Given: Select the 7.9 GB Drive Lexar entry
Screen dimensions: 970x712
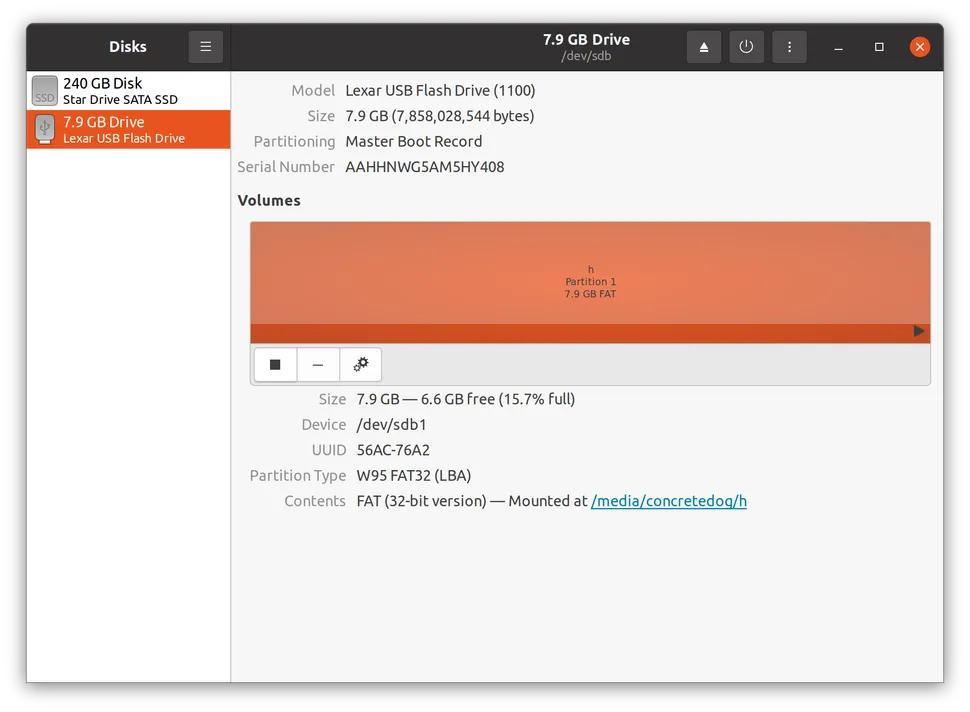Looking at the screenshot, I should (129, 129).
